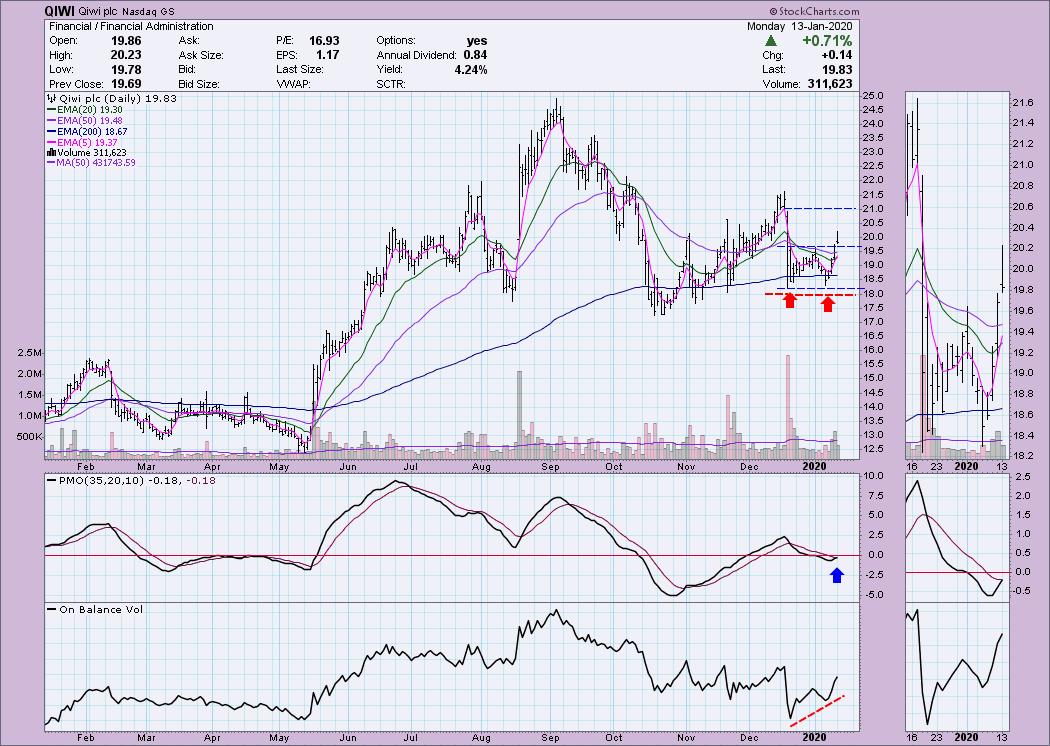
Task: Click the Prev Close value 19.69
Action: click(126, 84)
